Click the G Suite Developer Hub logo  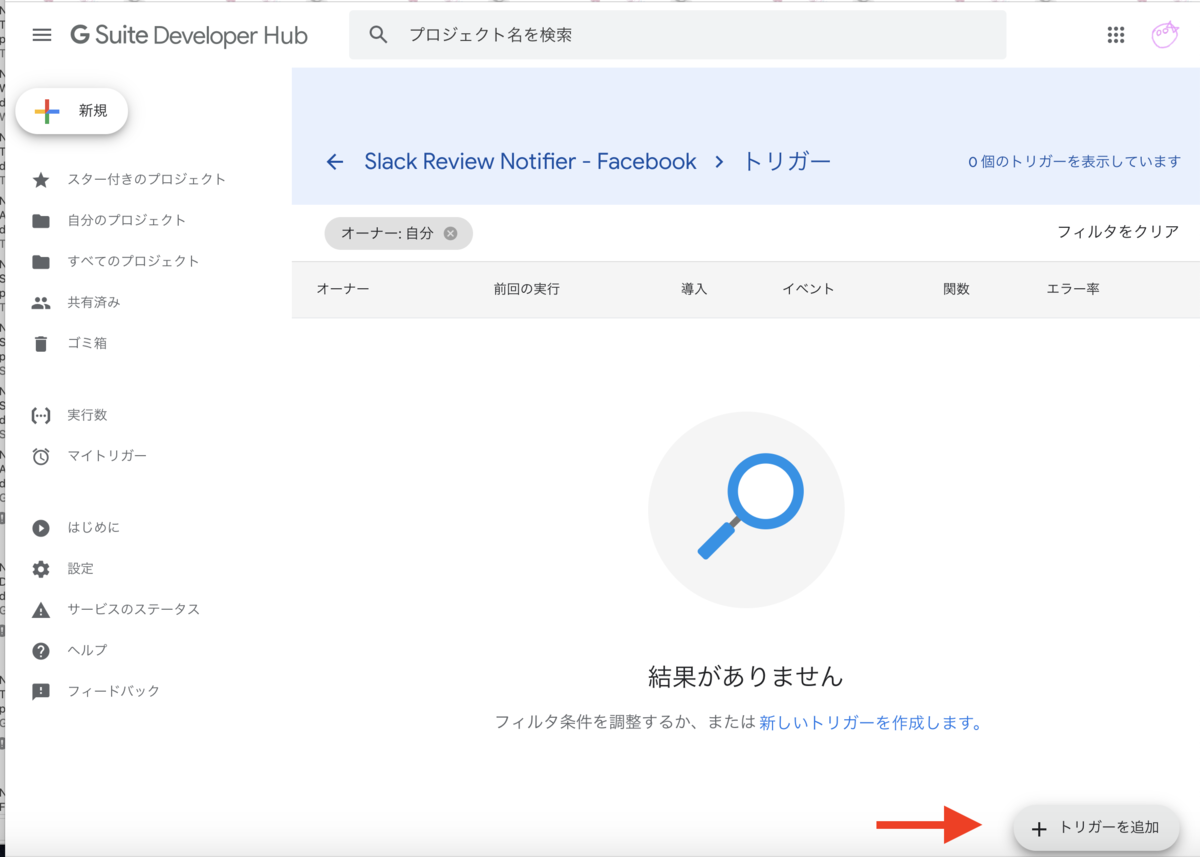pos(189,36)
